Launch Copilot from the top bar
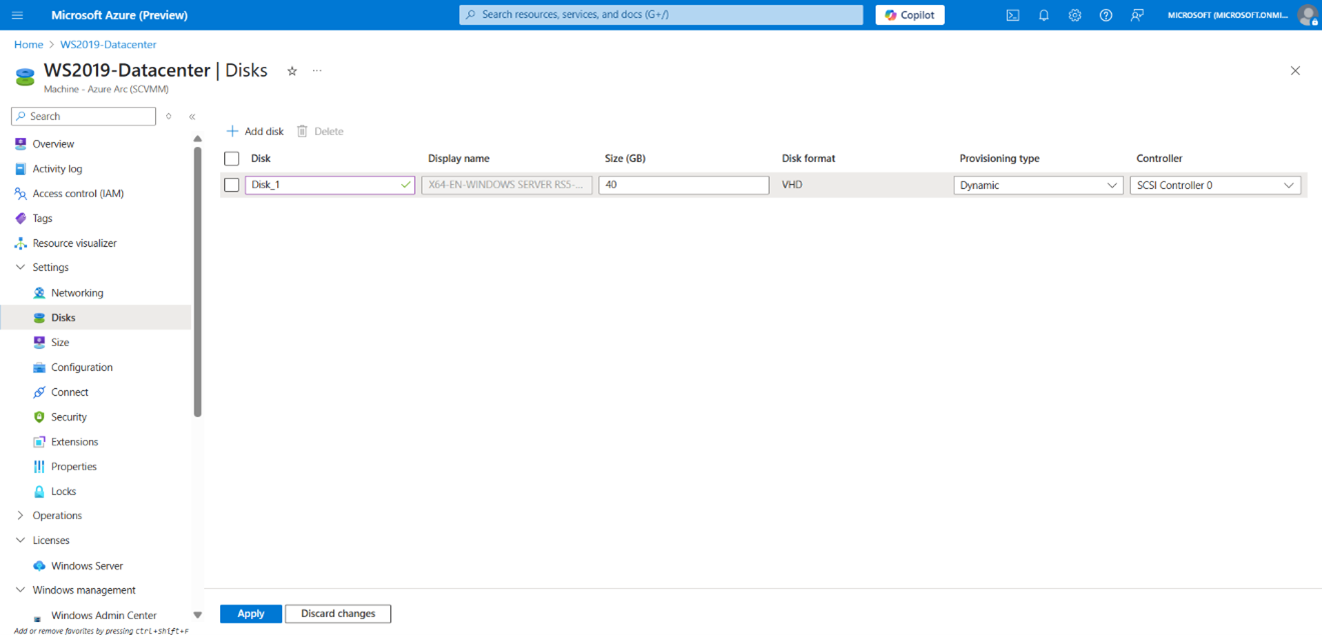The image size is (1322, 635). (910, 15)
